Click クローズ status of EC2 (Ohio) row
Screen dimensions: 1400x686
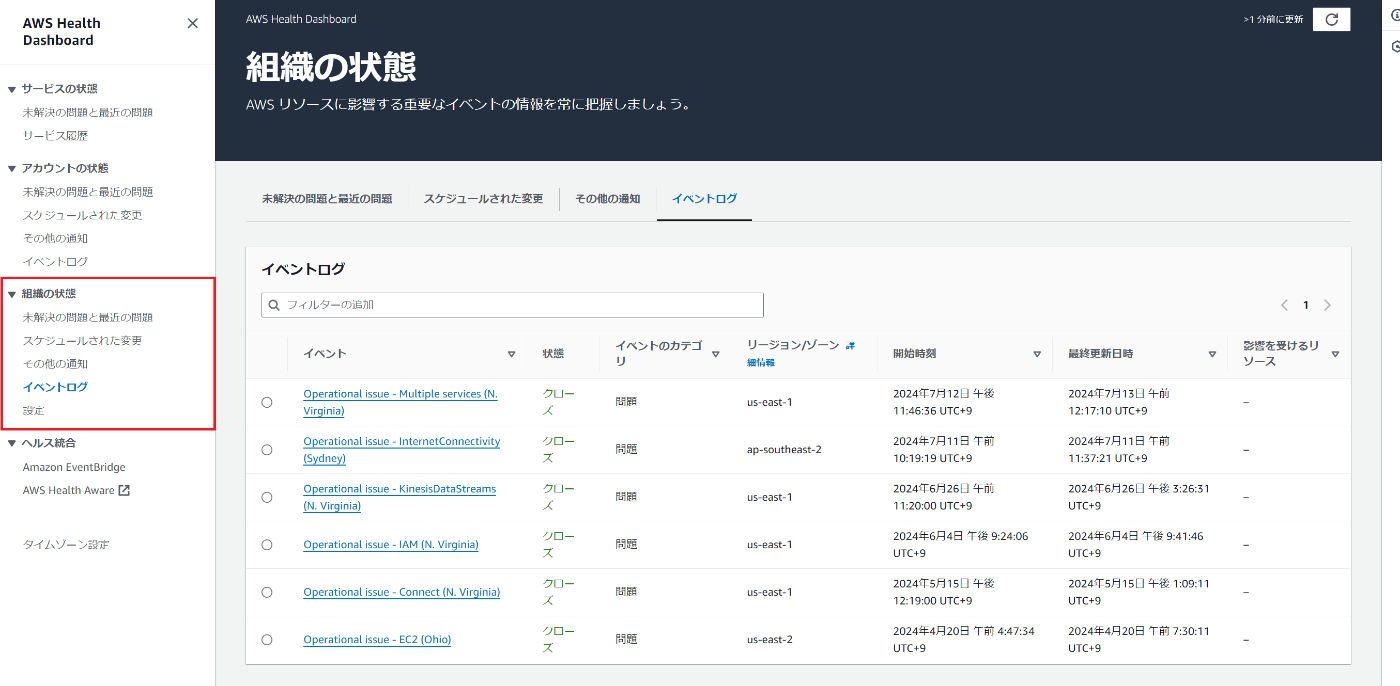pyautogui.click(x=559, y=640)
